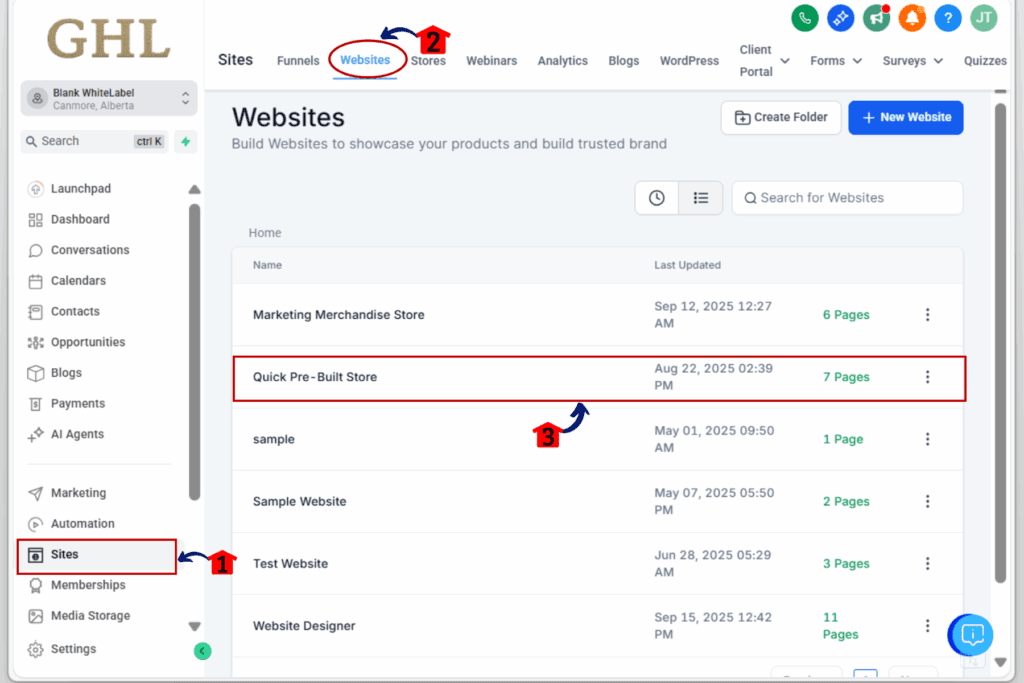This screenshot has height=683, width=1024.
Task: Open the 6 Pages link
Action: click(x=846, y=315)
